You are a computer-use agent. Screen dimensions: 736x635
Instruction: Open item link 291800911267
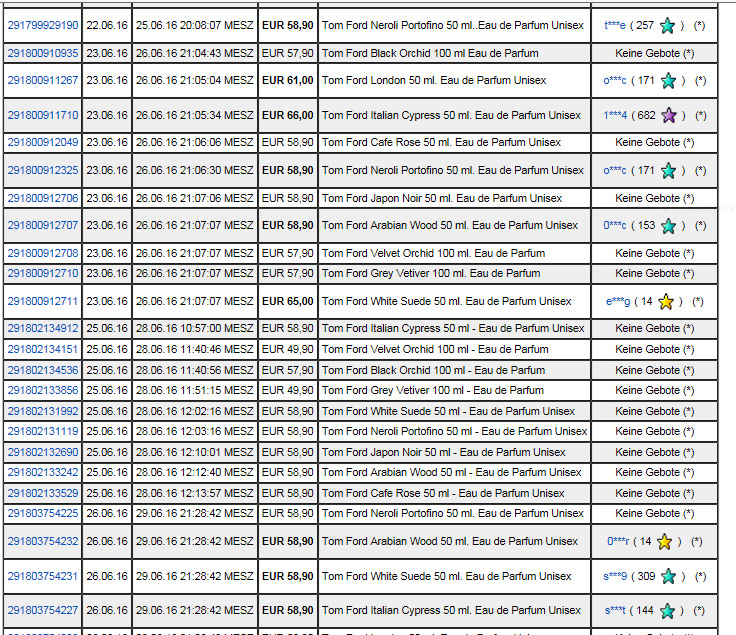pos(43,80)
